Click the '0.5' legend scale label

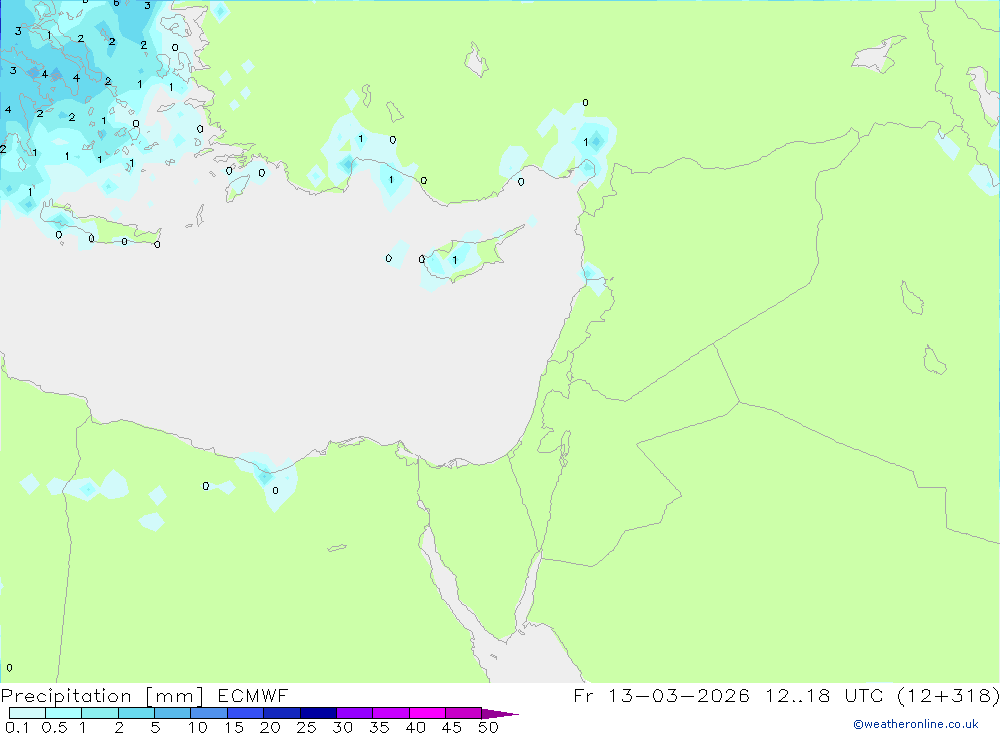[x=54, y=727]
